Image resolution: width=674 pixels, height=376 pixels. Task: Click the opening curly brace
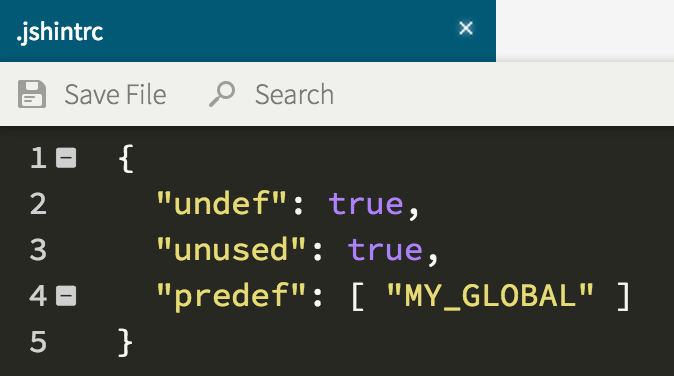126,159
